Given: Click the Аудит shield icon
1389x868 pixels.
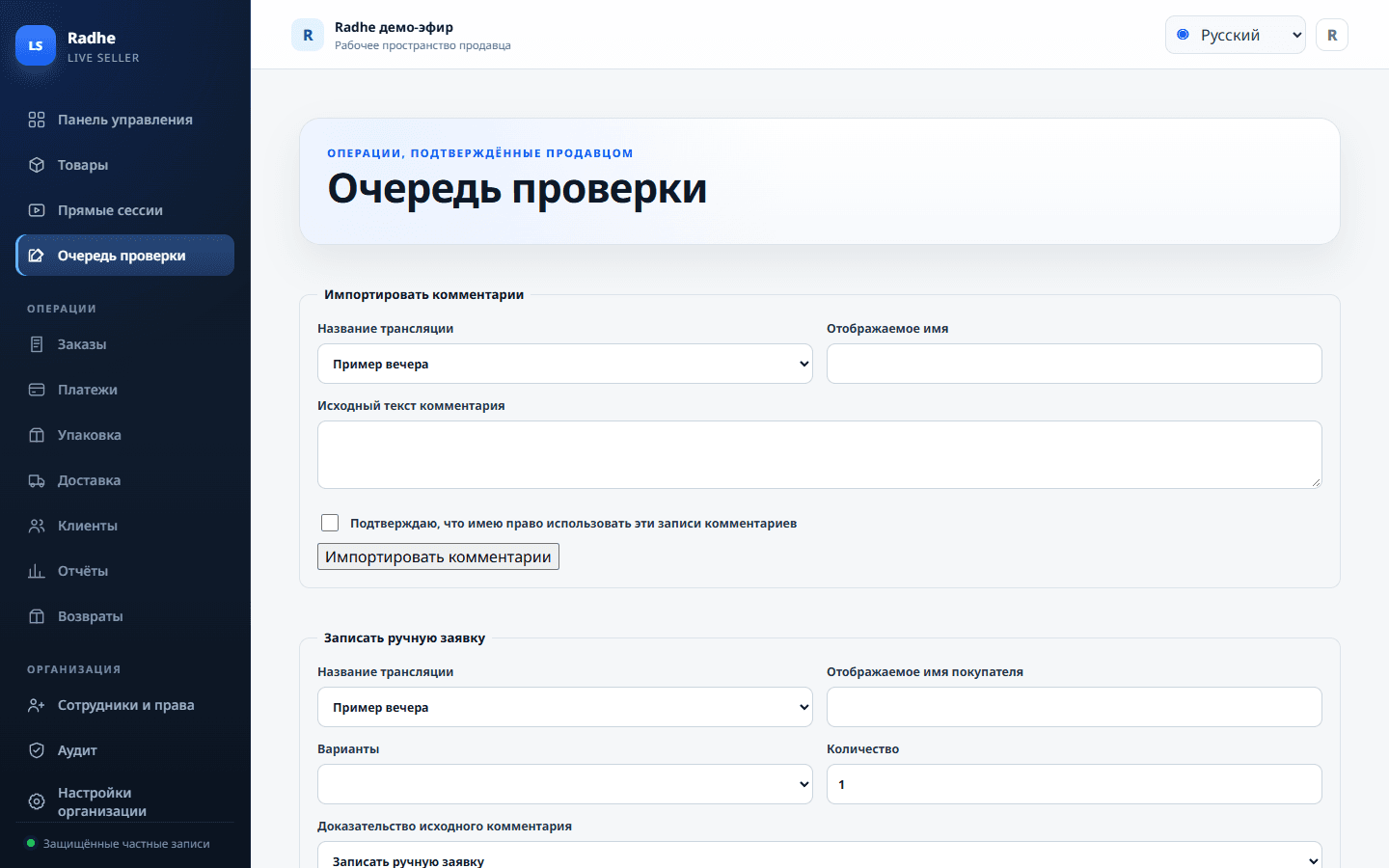Looking at the screenshot, I should coord(37,750).
